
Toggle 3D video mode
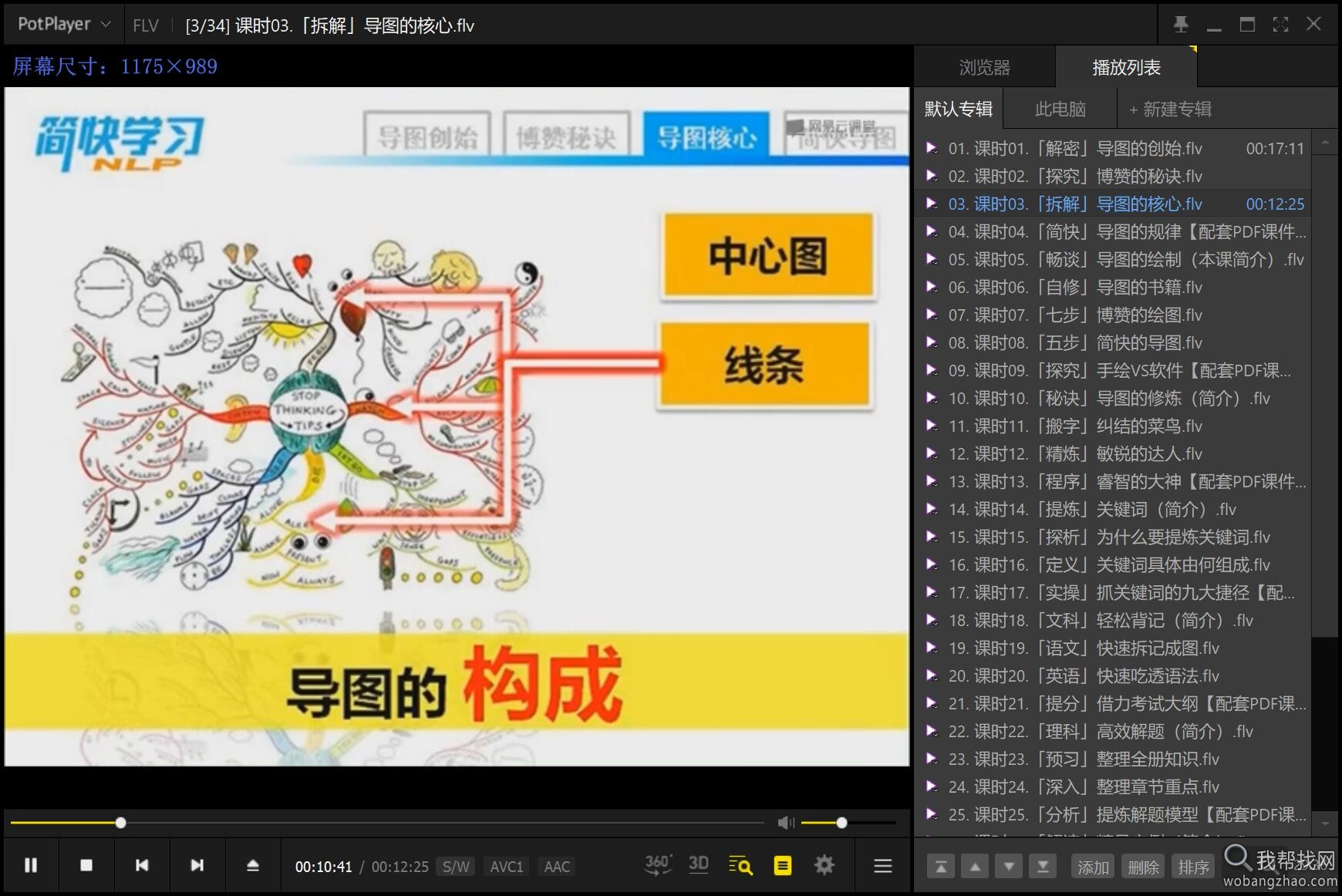pyautogui.click(x=699, y=864)
